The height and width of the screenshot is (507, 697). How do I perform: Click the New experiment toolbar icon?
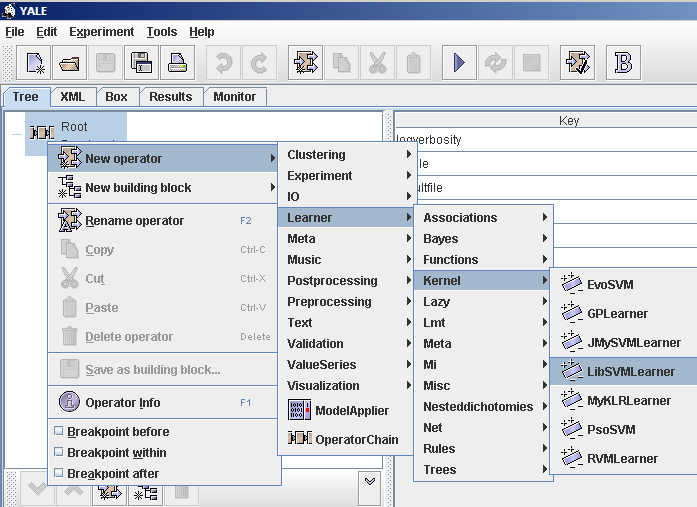34,63
